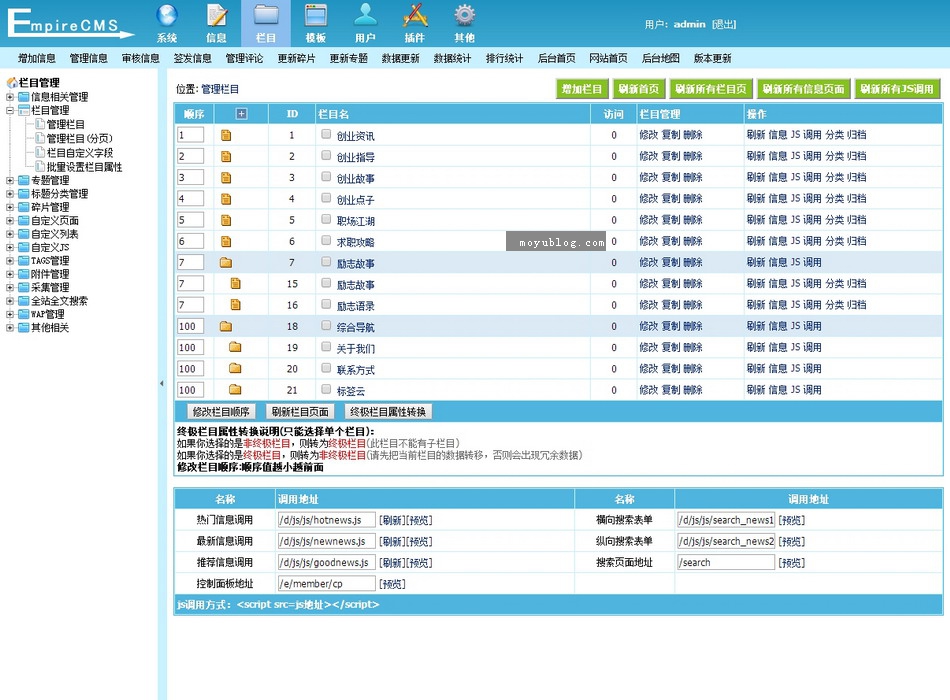Select the 求职攻略 checkbox

click(x=326, y=240)
